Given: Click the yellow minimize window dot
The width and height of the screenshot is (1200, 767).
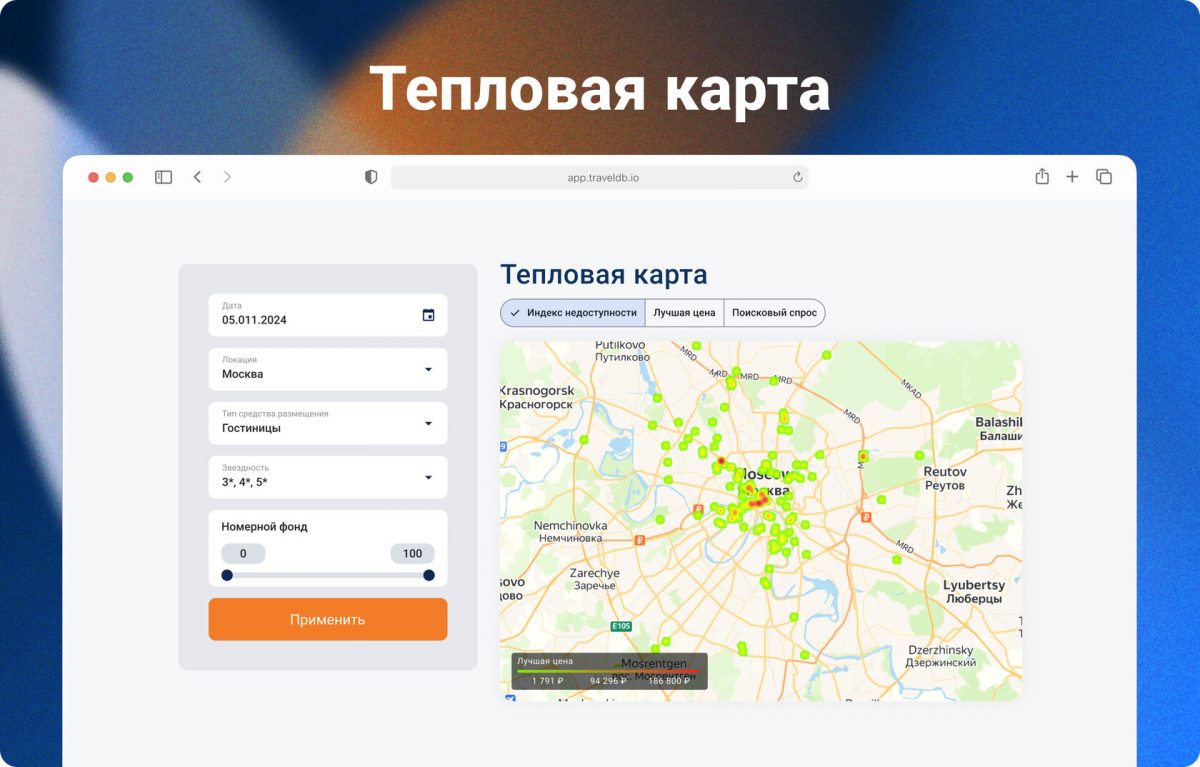Looking at the screenshot, I should (110, 177).
